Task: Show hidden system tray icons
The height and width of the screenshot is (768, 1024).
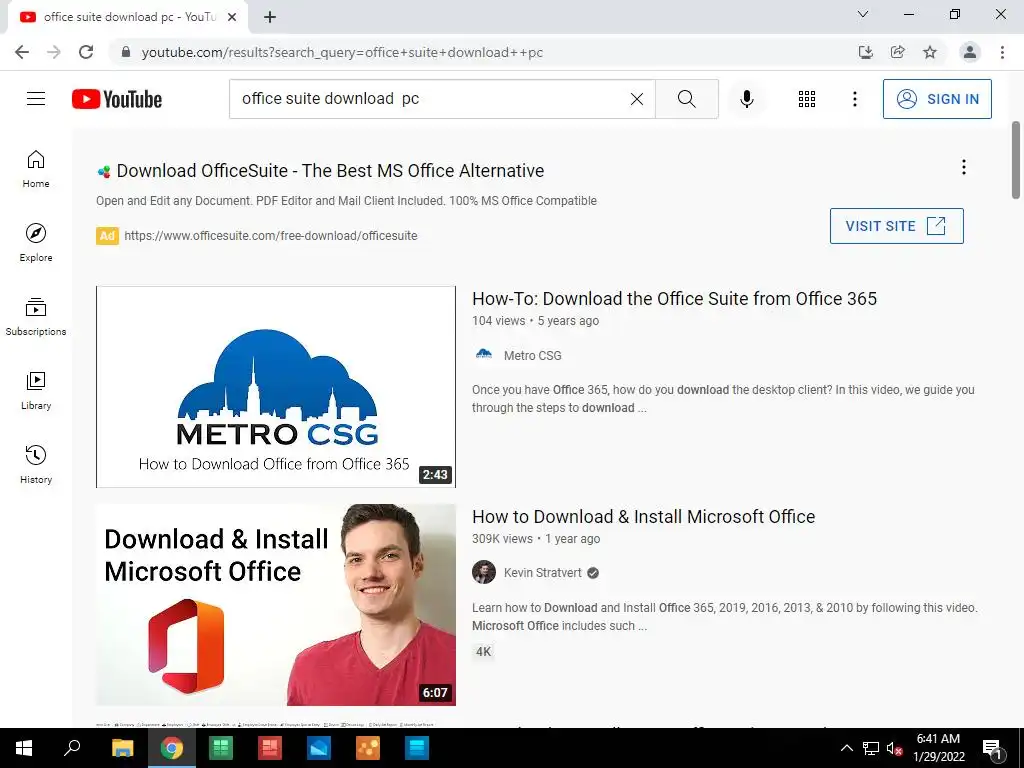Action: 846,748
